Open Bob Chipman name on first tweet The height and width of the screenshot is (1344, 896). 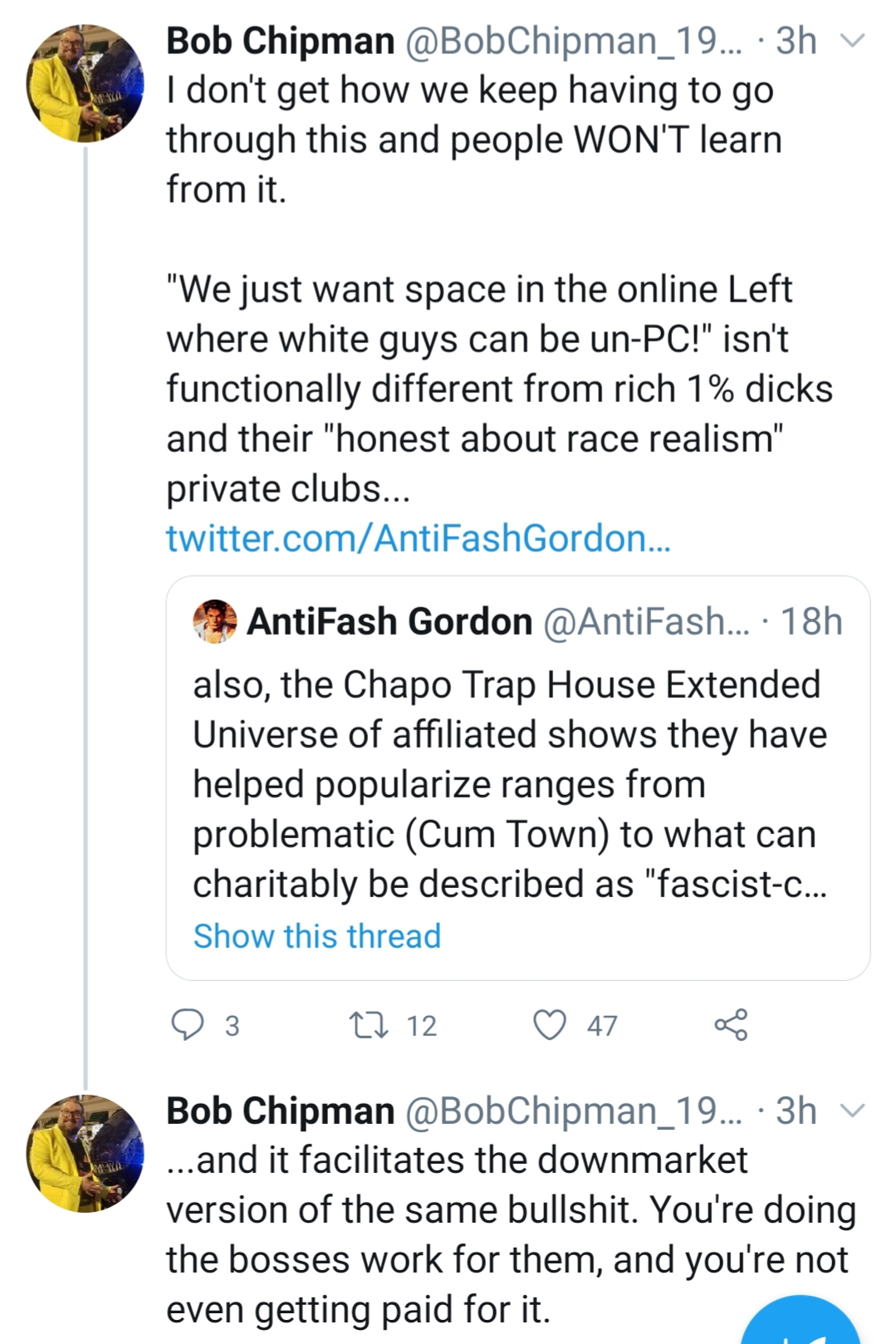pos(280,40)
